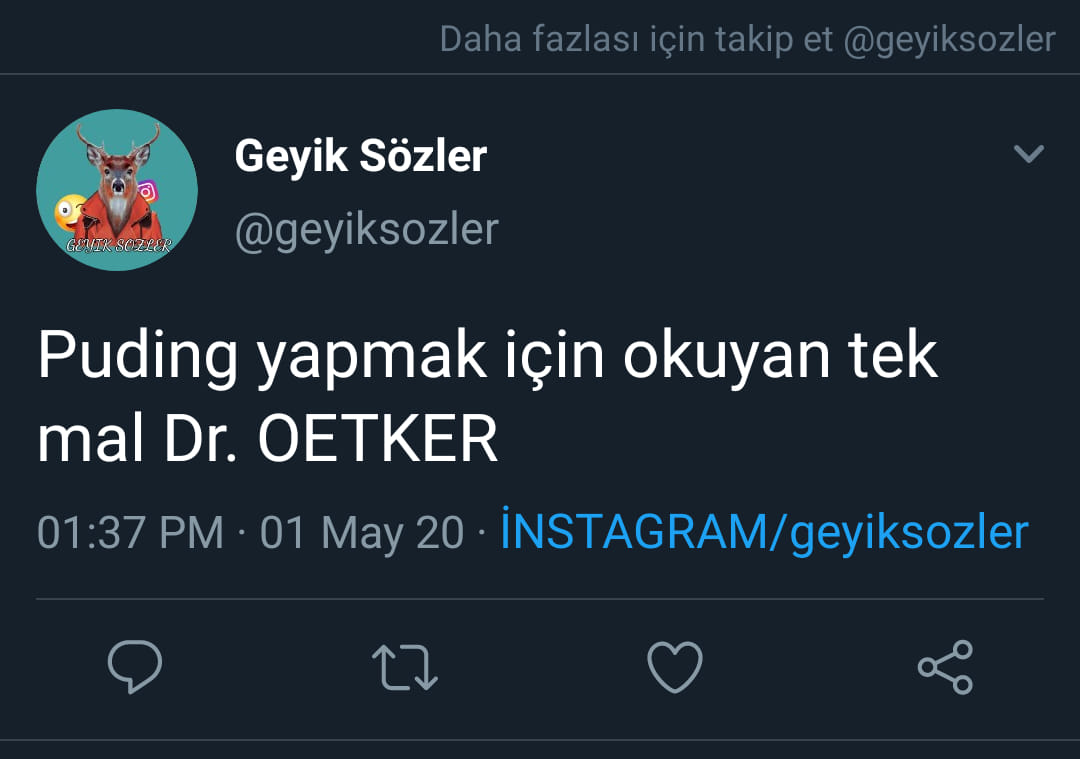Click the Instagram logo inside the avatar

(x=147, y=191)
